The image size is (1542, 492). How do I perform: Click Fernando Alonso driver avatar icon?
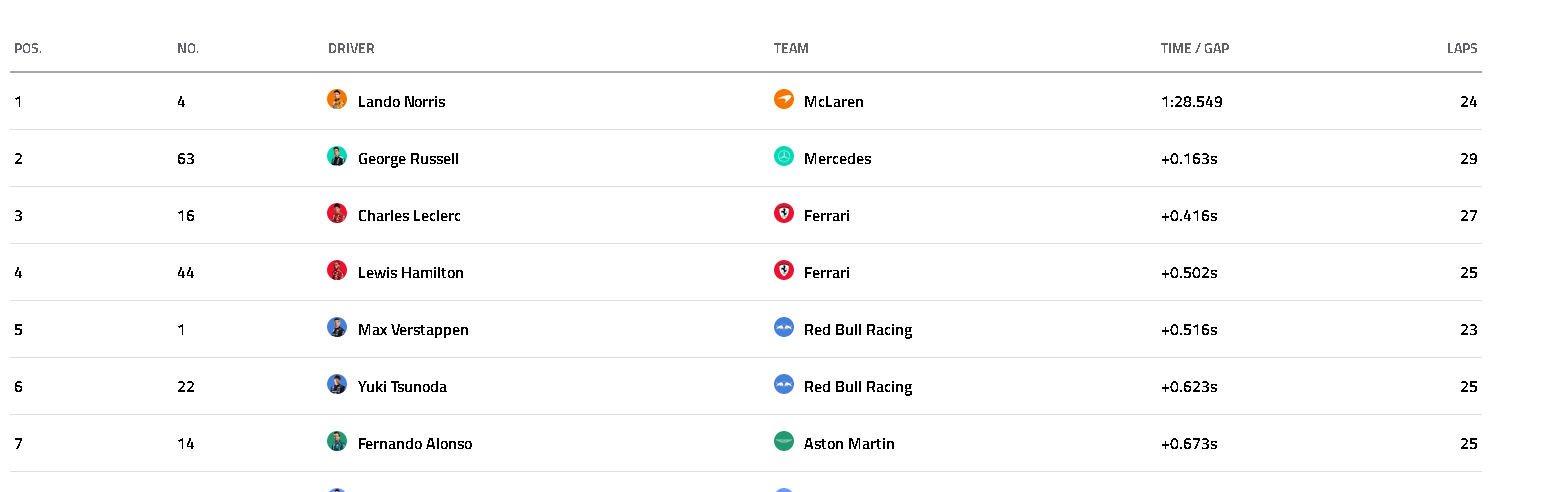pos(337,441)
